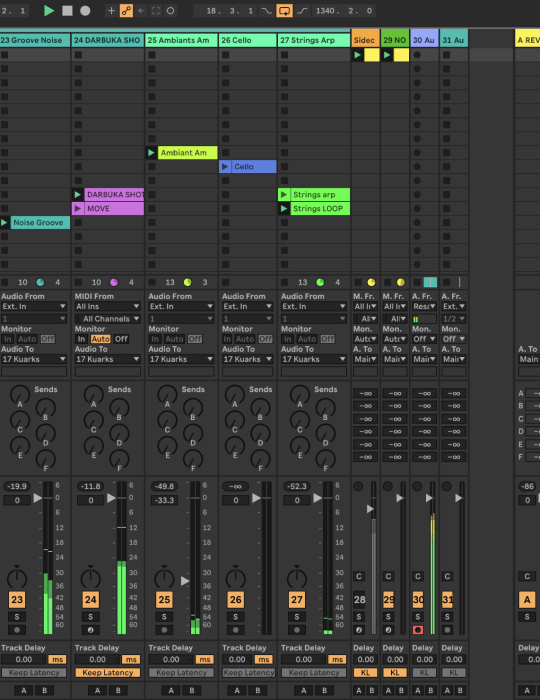Click the Session Record circle outline button
Viewport: 540px width, 700px height.
pyautogui.click(x=170, y=11)
